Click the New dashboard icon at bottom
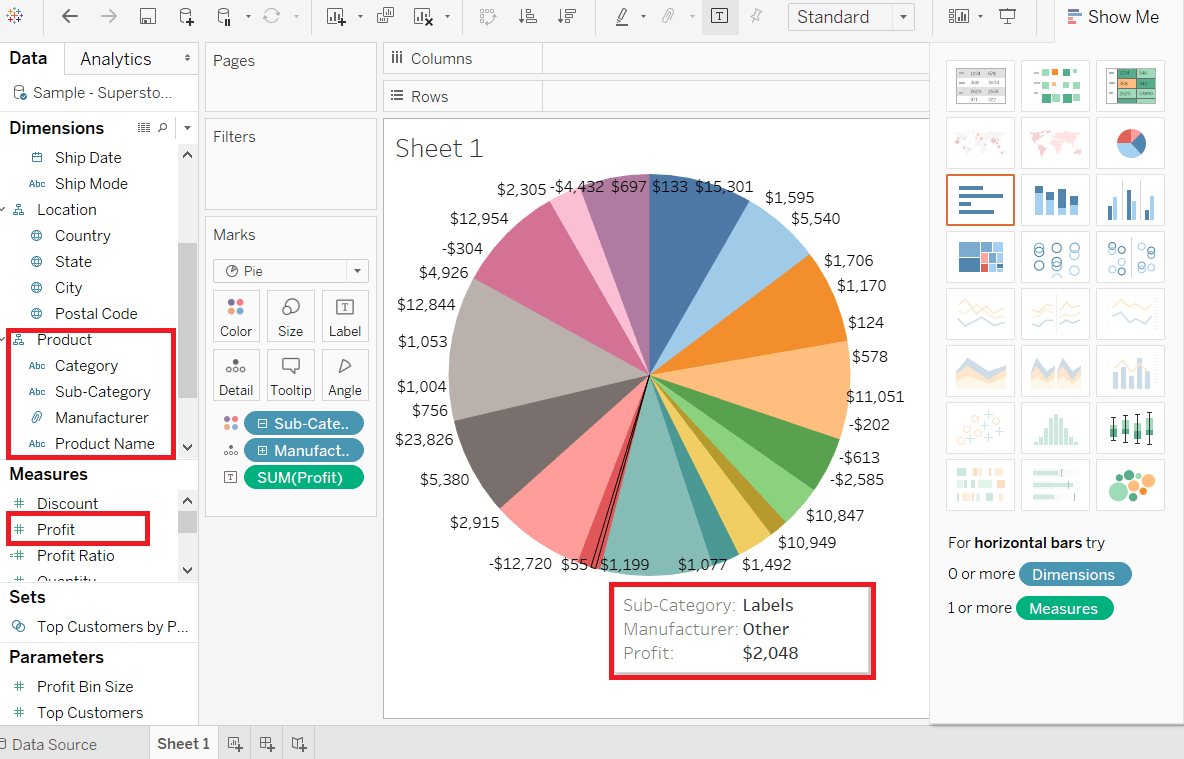This screenshot has width=1184, height=759. 267,744
